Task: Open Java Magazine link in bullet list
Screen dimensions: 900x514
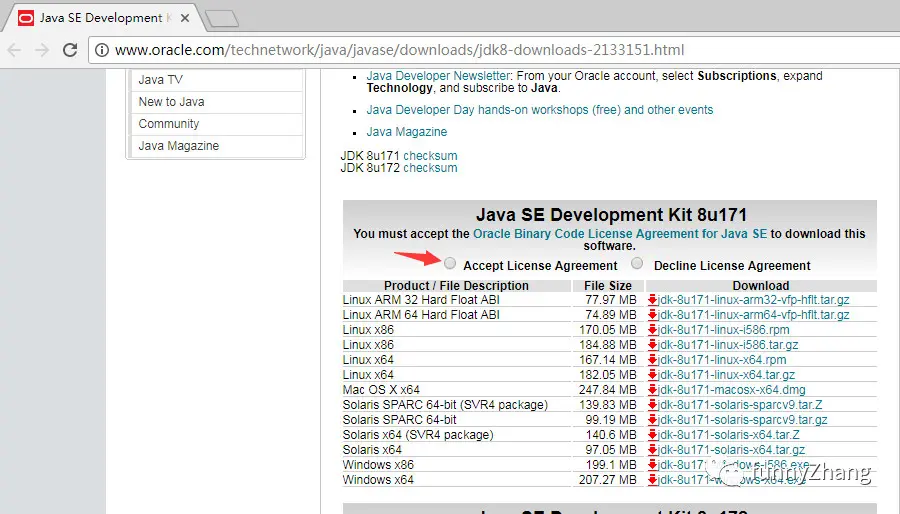Action: (x=406, y=132)
